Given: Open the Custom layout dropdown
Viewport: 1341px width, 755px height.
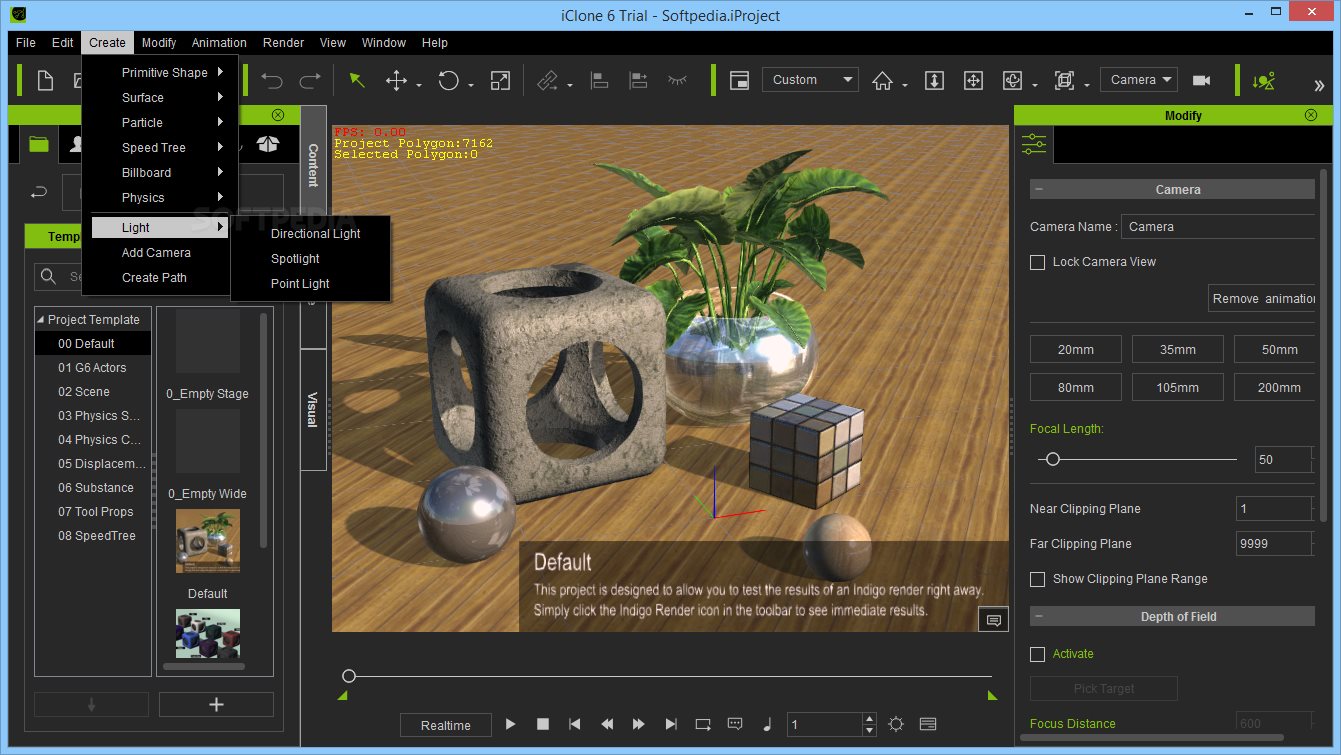Looking at the screenshot, I should 810,80.
